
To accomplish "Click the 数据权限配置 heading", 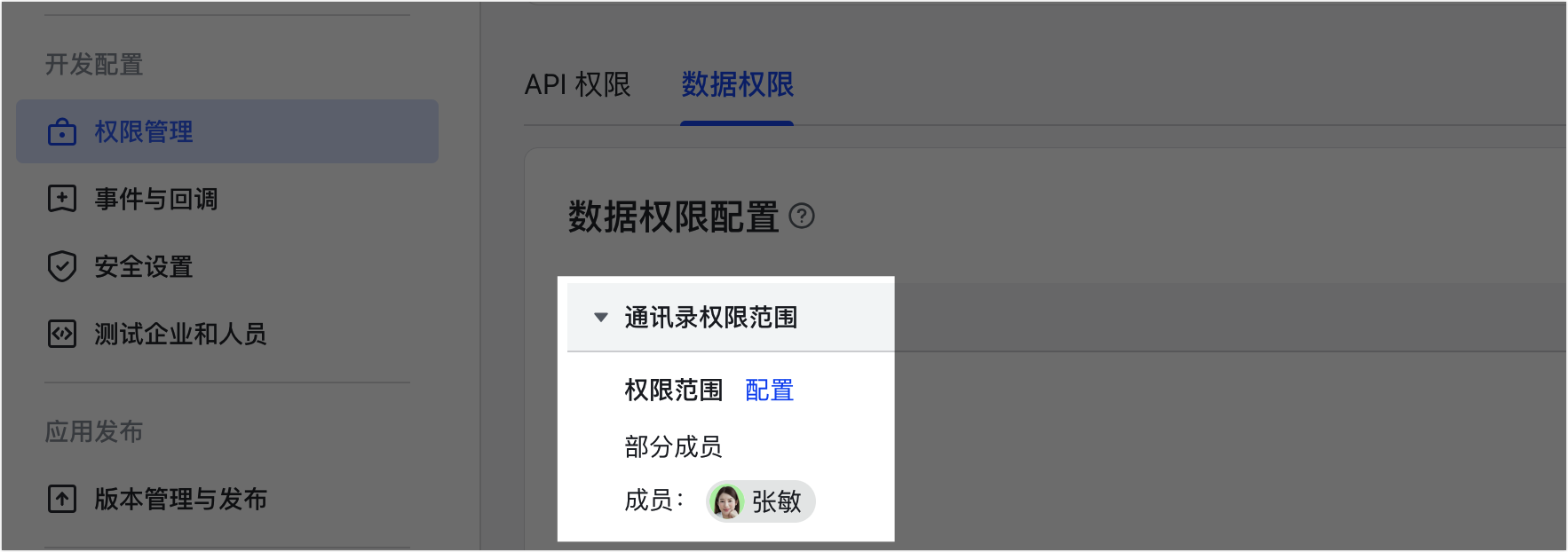I will point(673,217).
